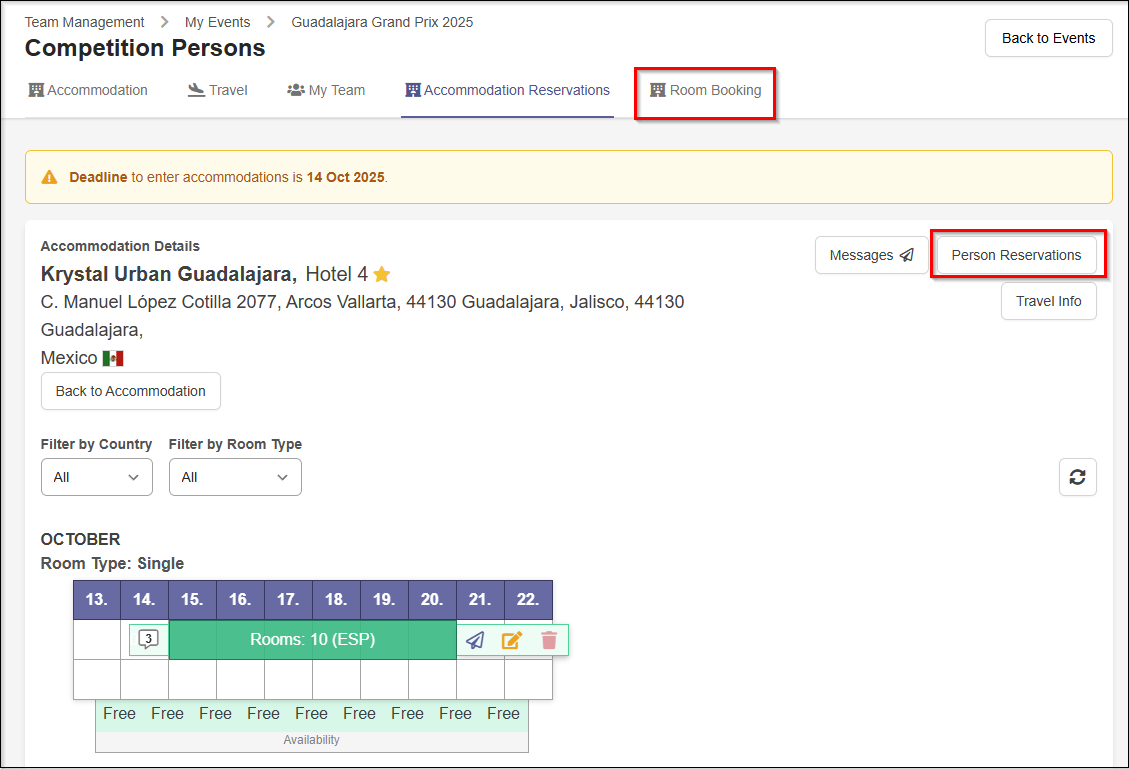The width and height of the screenshot is (1129, 769).
Task: Select the My Team tab
Action: [326, 91]
